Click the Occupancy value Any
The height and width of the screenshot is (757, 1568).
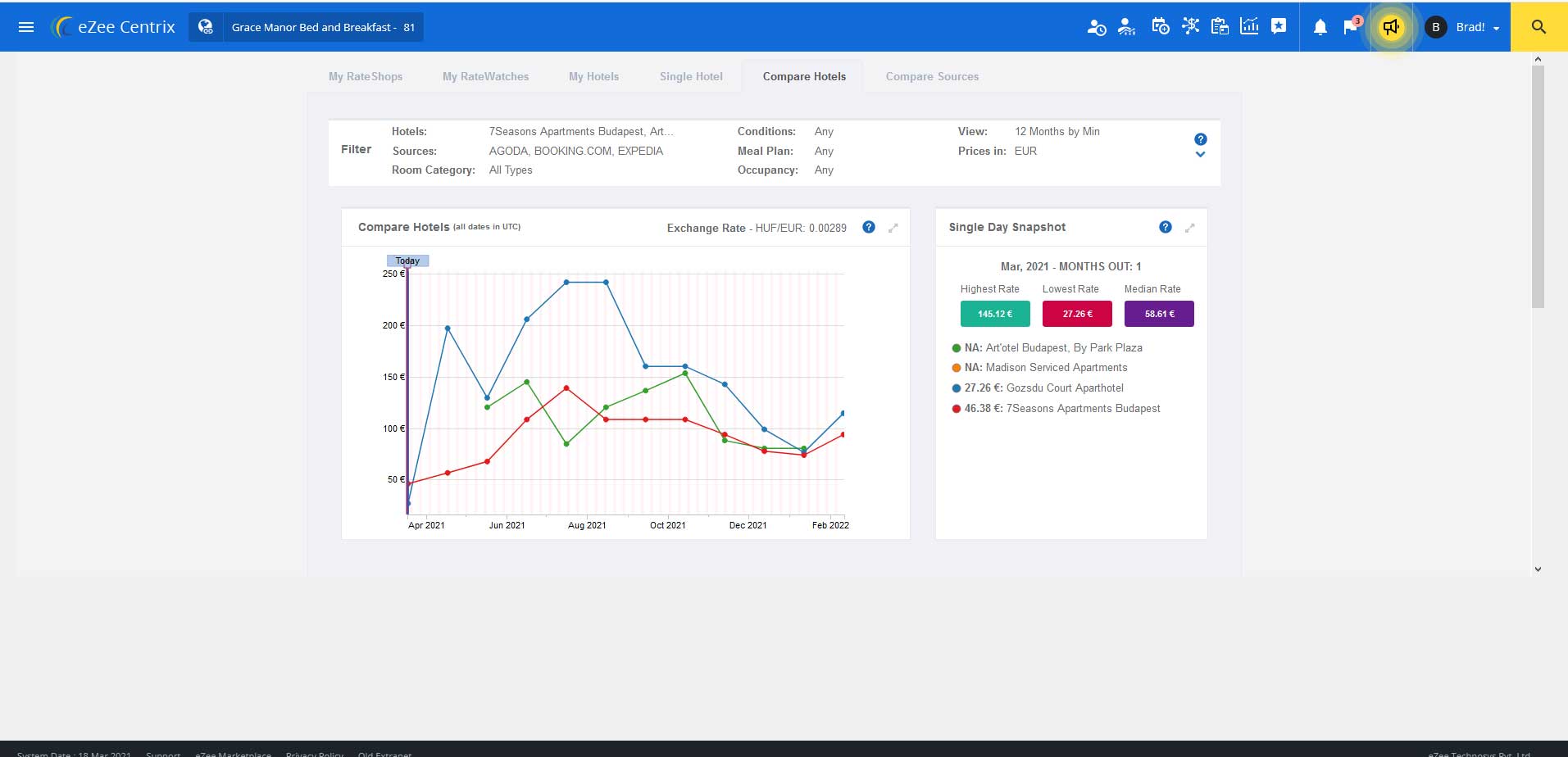(824, 170)
